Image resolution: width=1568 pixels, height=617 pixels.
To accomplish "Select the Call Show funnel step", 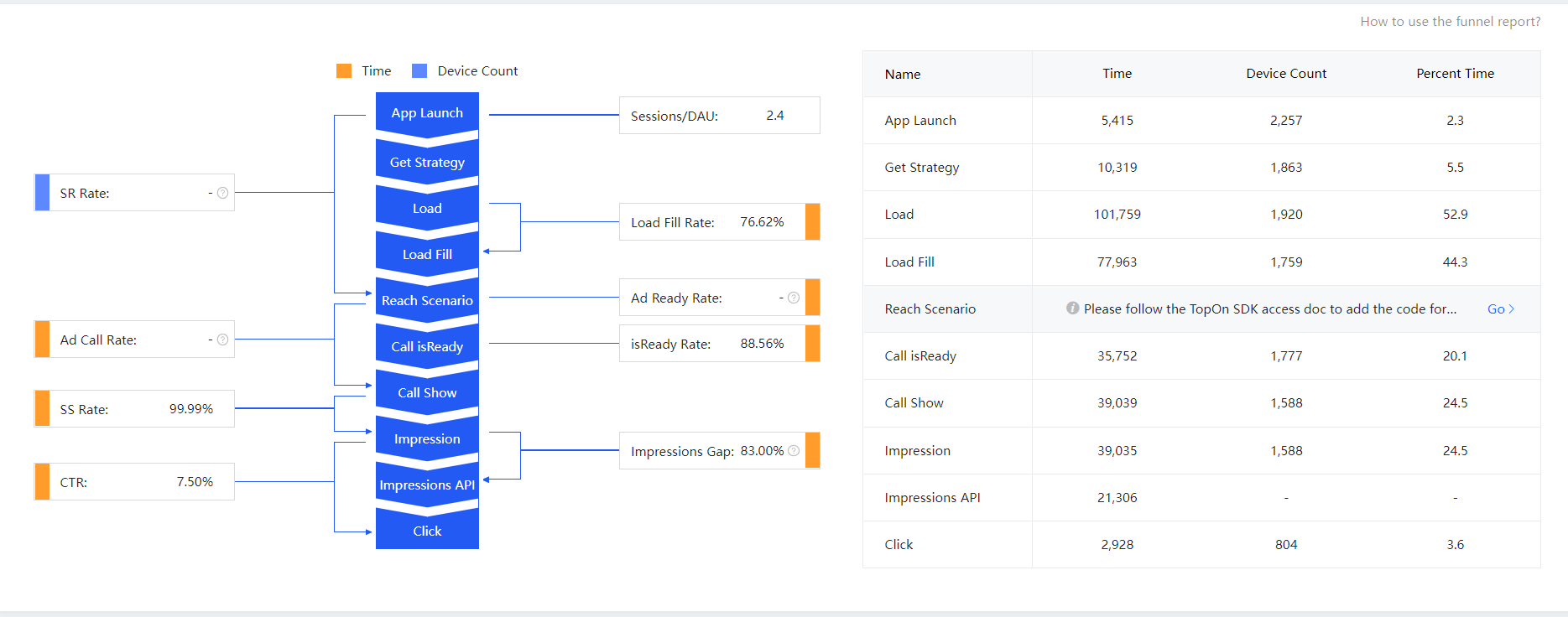I will [427, 392].
